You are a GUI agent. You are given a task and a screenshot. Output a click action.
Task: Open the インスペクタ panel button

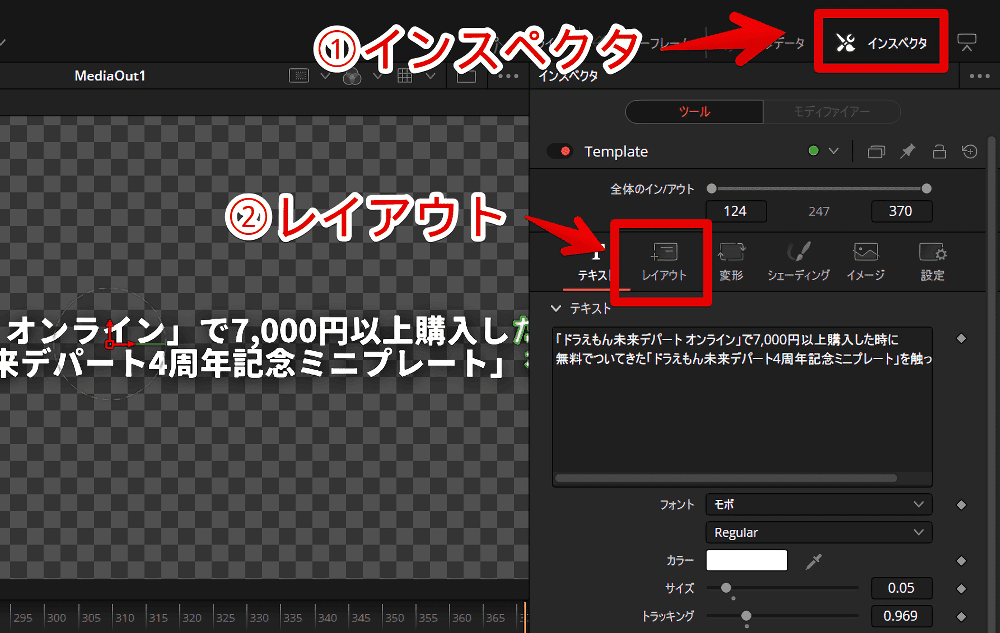pyautogui.click(x=882, y=43)
